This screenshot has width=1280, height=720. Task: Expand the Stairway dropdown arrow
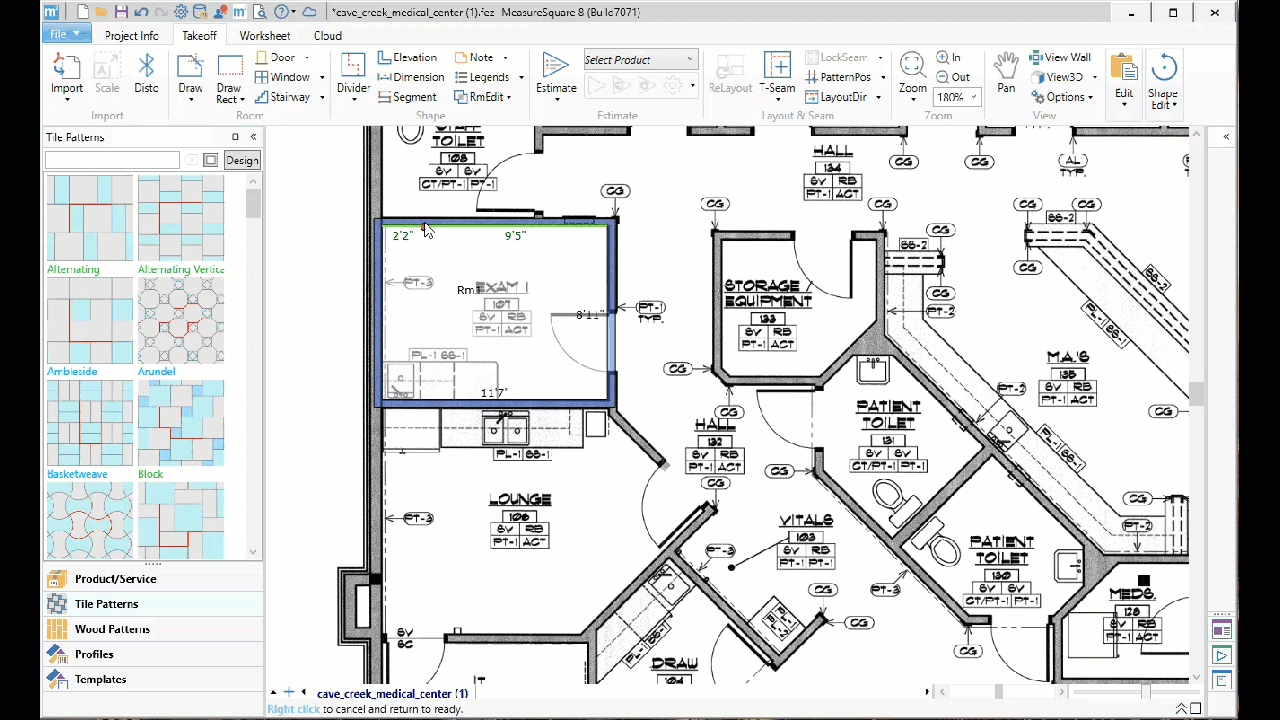(322, 97)
